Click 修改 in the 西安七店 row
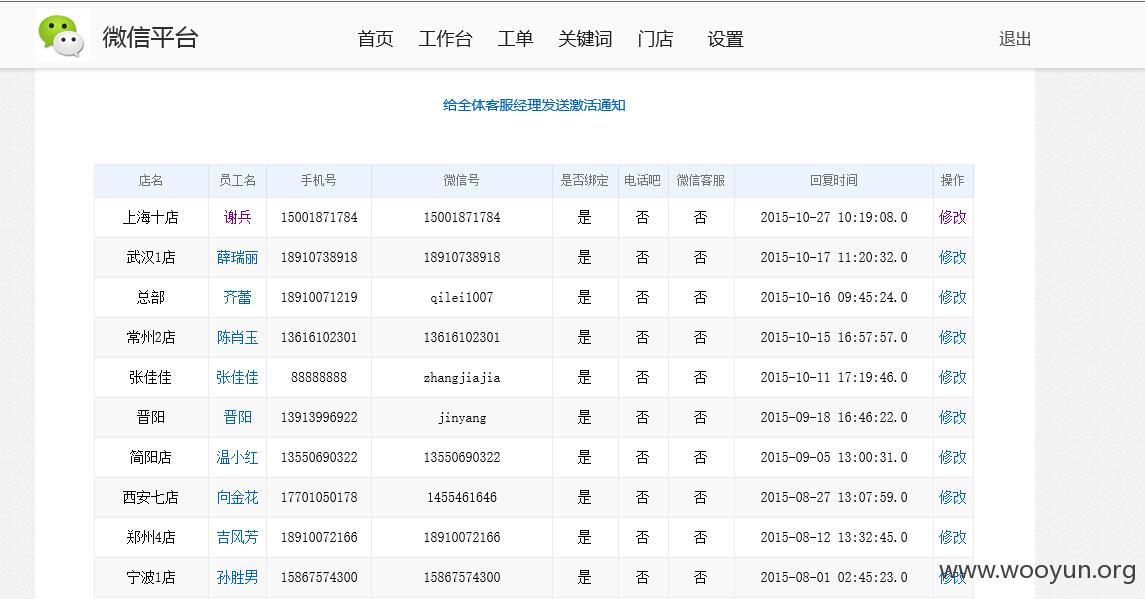The image size is (1145, 599). [952, 497]
